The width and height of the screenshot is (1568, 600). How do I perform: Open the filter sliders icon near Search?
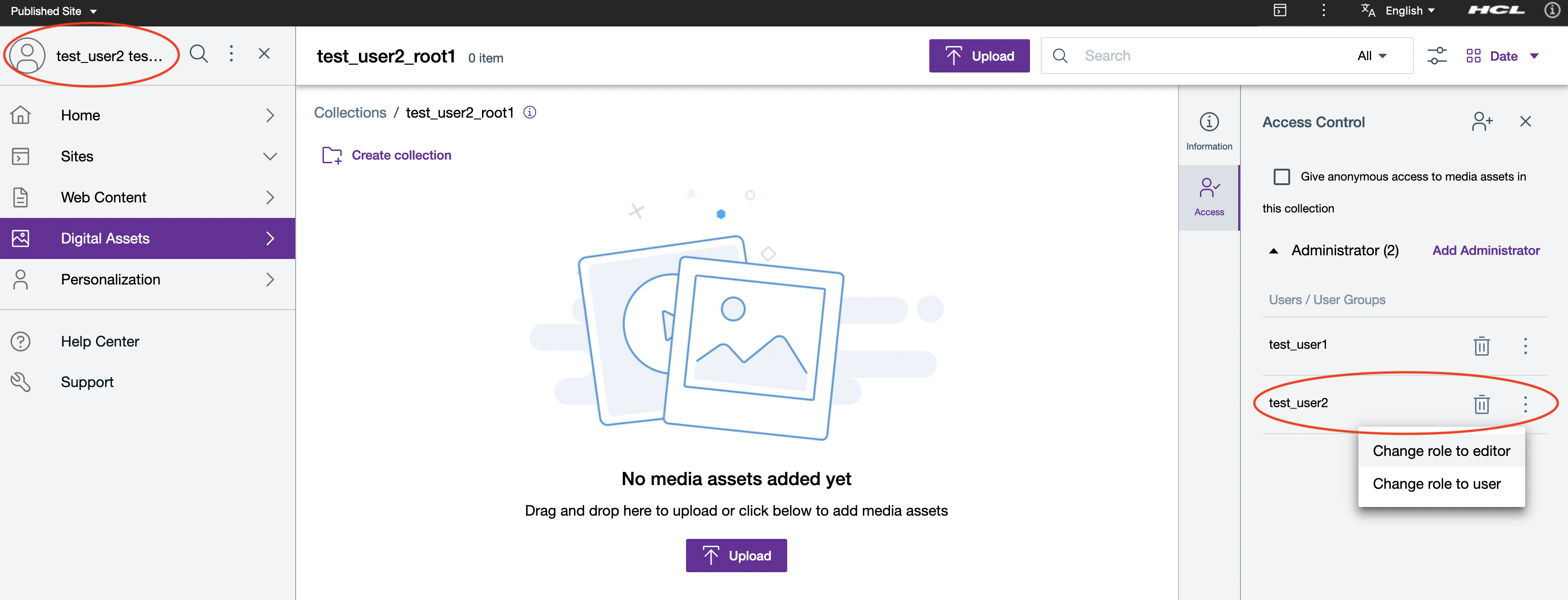(1436, 56)
